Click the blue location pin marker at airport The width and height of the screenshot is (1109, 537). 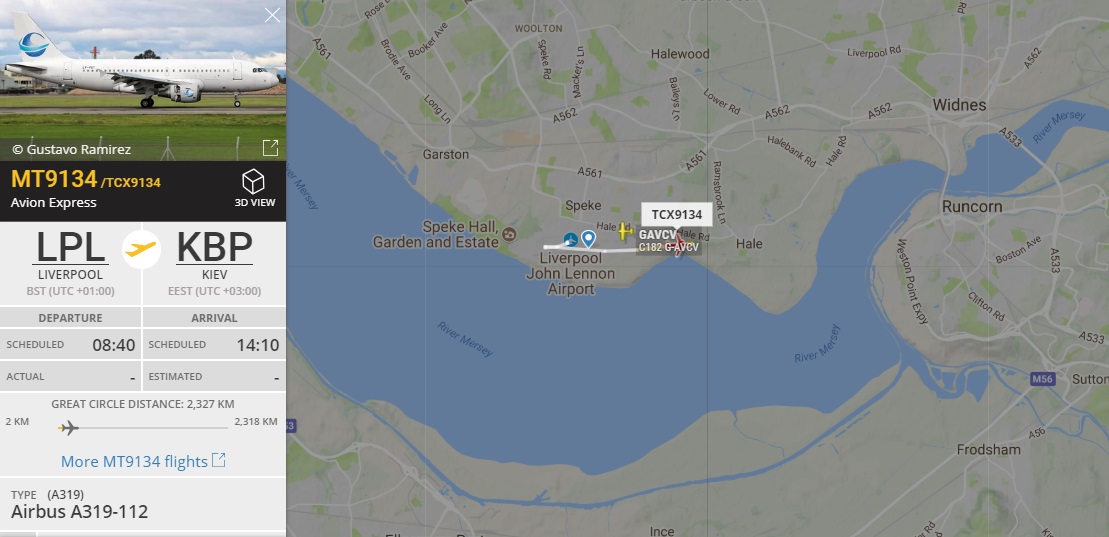coord(588,239)
